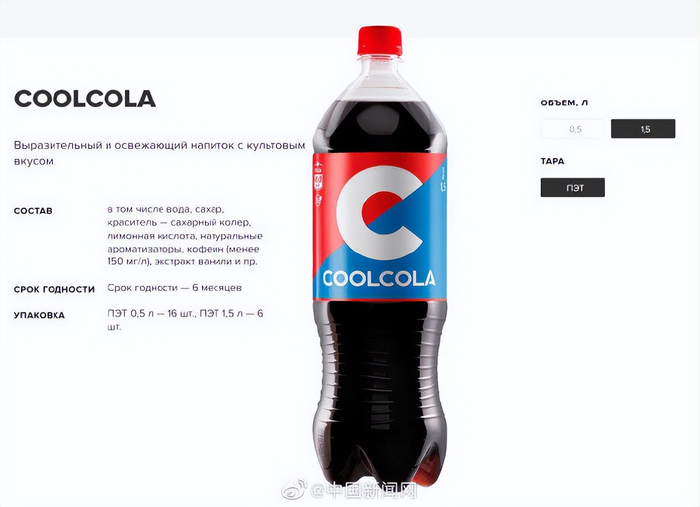Click the ТАРА heading above ПЭТ
This screenshot has height=507, width=700.
(x=552, y=161)
